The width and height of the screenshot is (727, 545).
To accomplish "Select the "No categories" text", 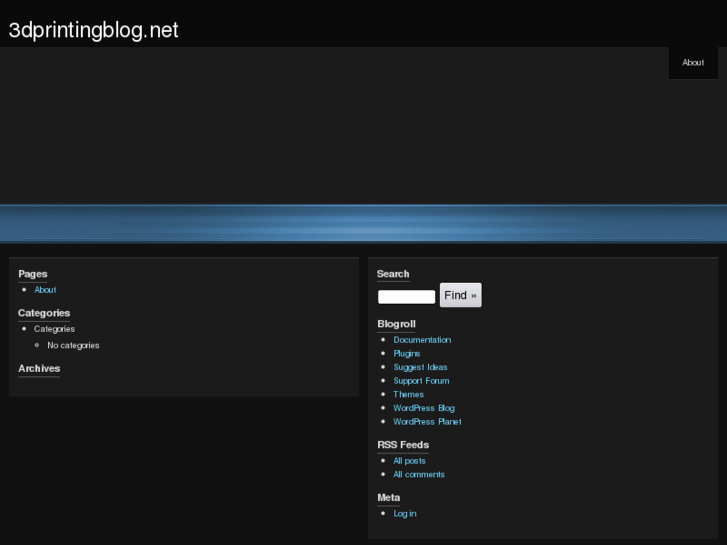I will (x=73, y=346).
